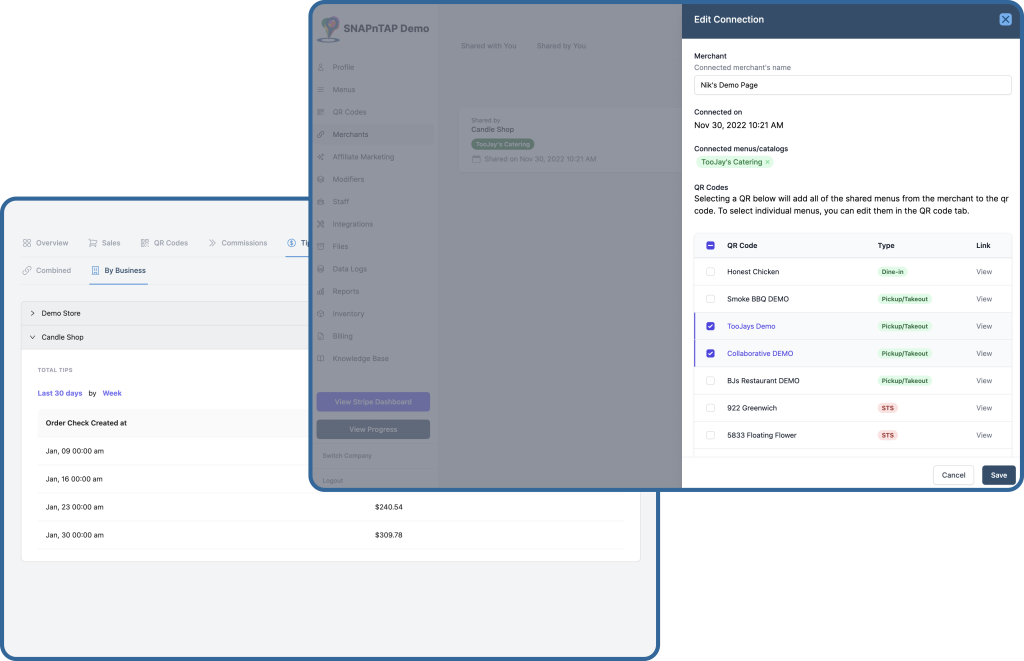Open the Modifiers sidebar entry
The height and width of the screenshot is (661, 1024).
coord(351,179)
